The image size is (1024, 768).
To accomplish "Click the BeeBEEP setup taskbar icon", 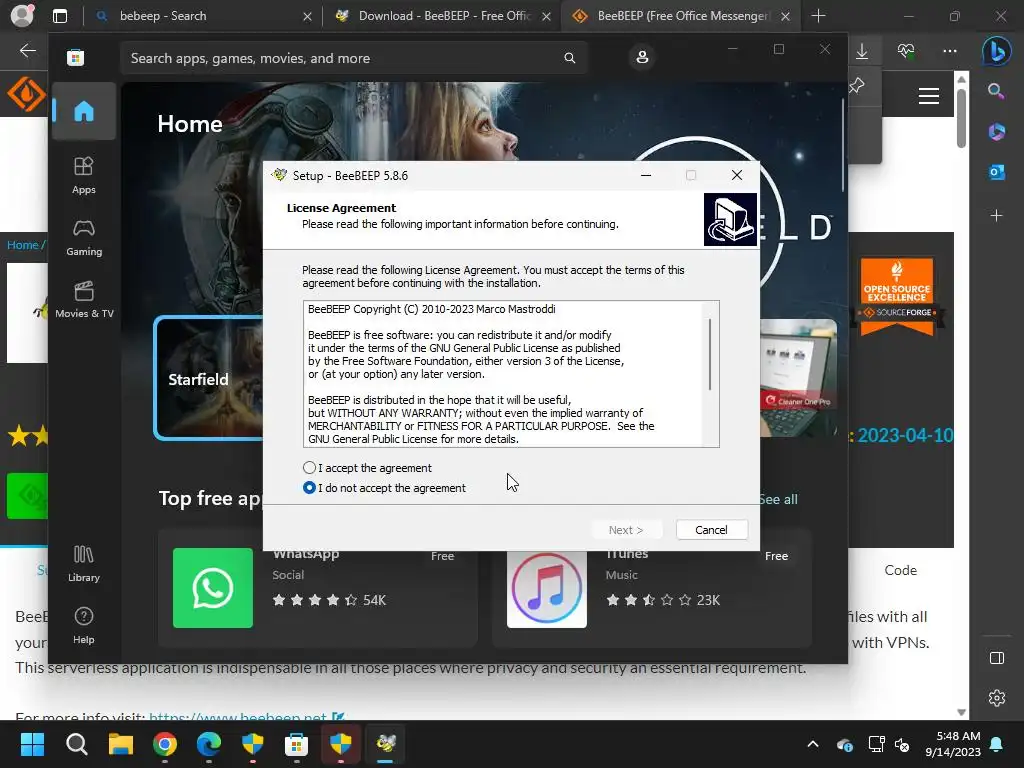I will click(385, 744).
